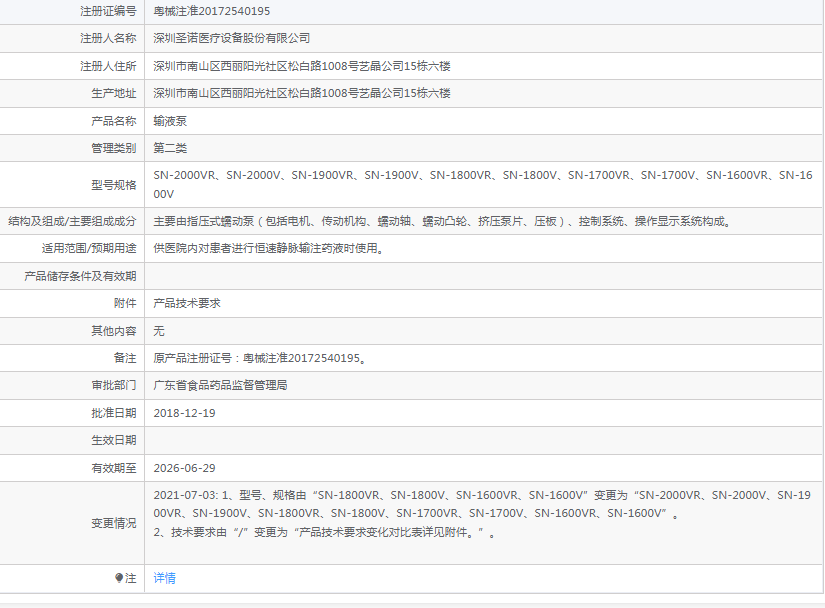This screenshot has width=825, height=608.
Task: Click the 适用范围/预期用途 label
Action: pyautogui.click(x=89, y=248)
